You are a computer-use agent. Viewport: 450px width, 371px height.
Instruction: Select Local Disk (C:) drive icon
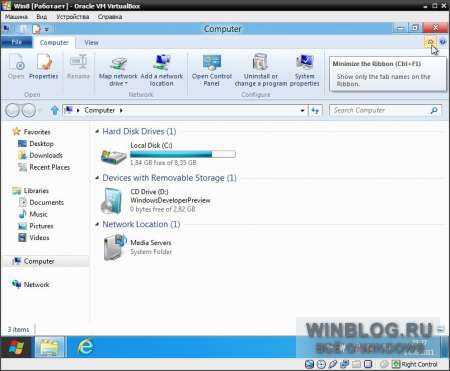pyautogui.click(x=114, y=156)
